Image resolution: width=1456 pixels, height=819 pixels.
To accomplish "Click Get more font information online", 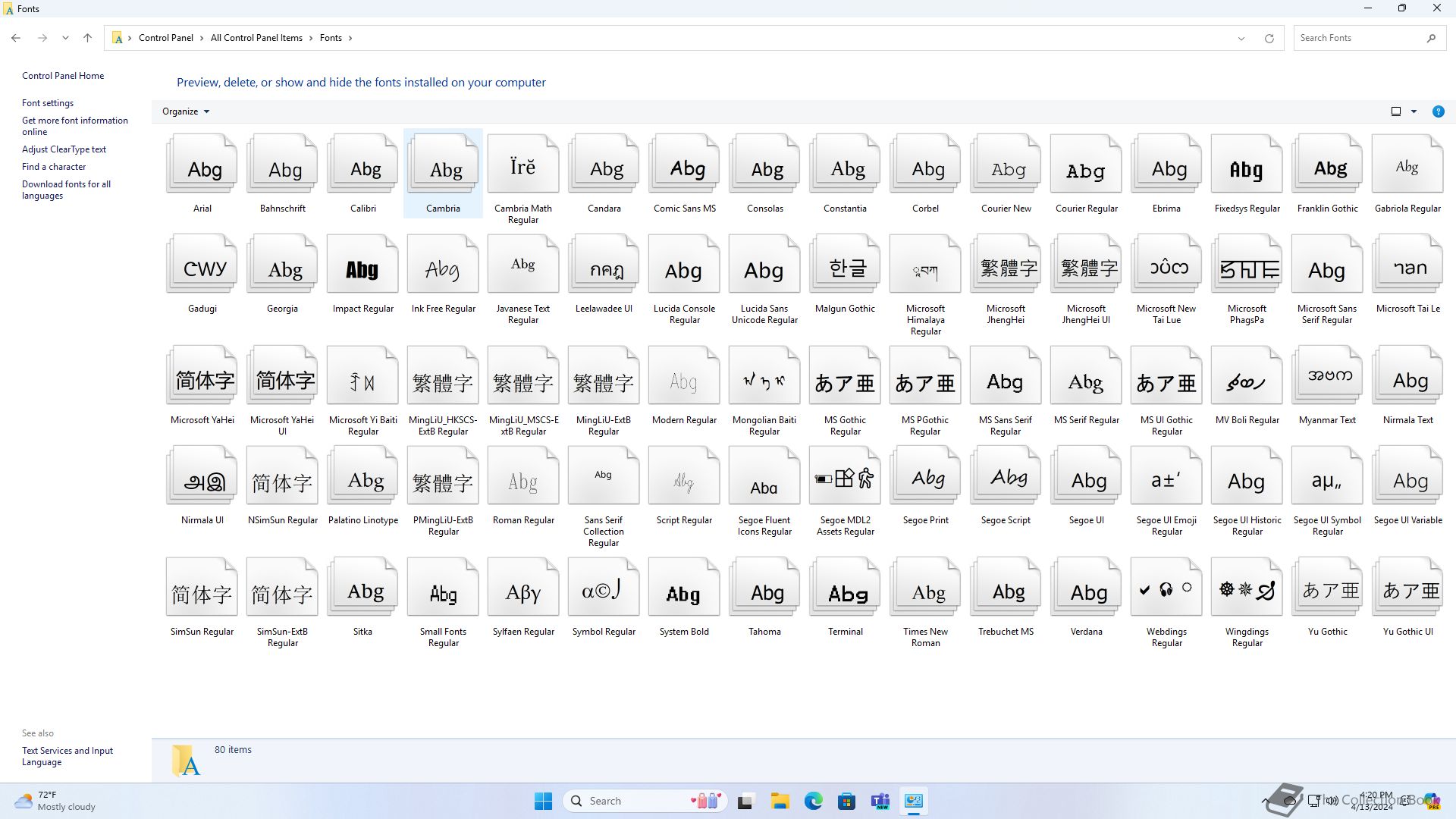I will coord(75,126).
